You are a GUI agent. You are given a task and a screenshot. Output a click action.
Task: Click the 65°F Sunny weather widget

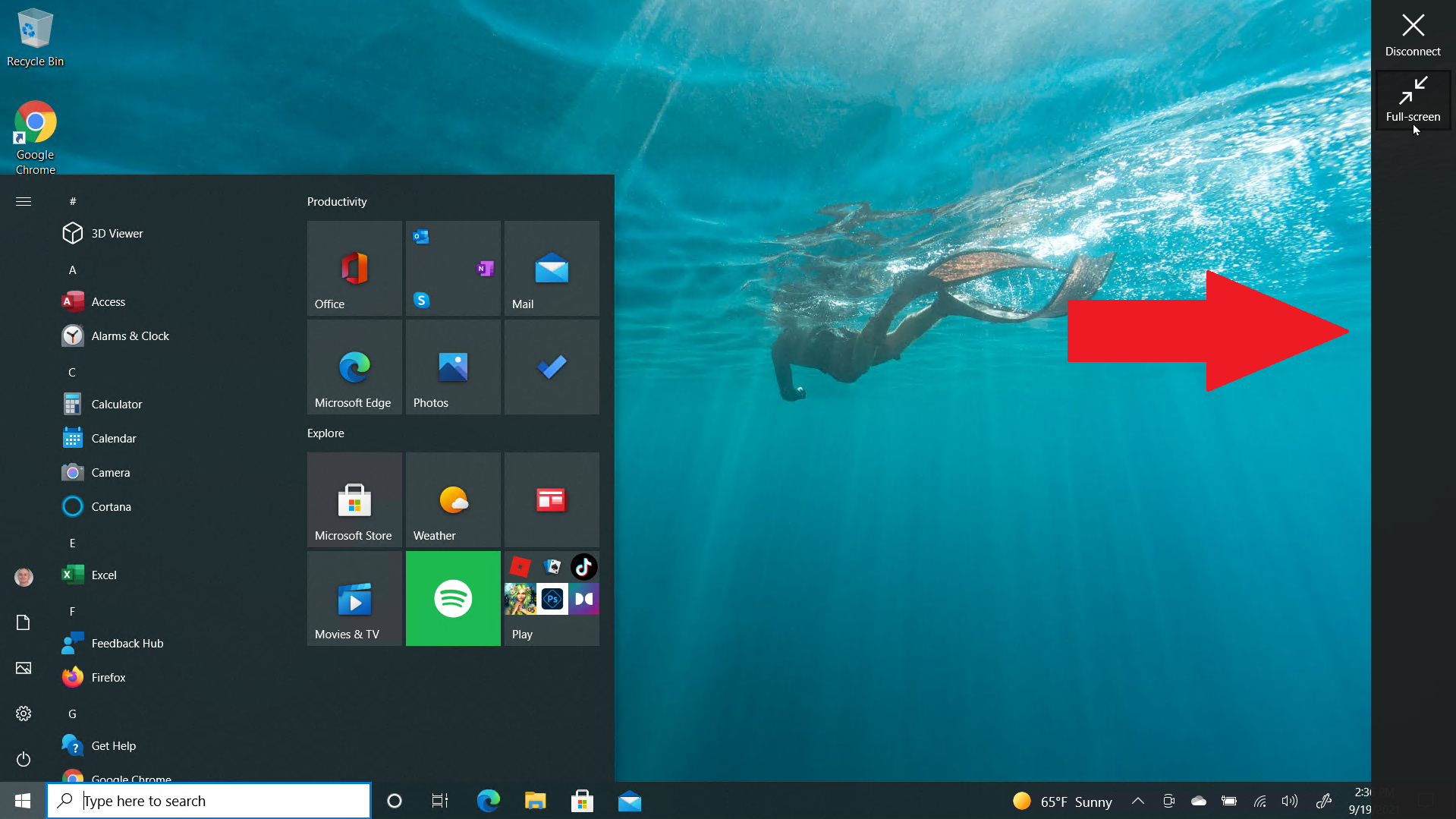1062,801
